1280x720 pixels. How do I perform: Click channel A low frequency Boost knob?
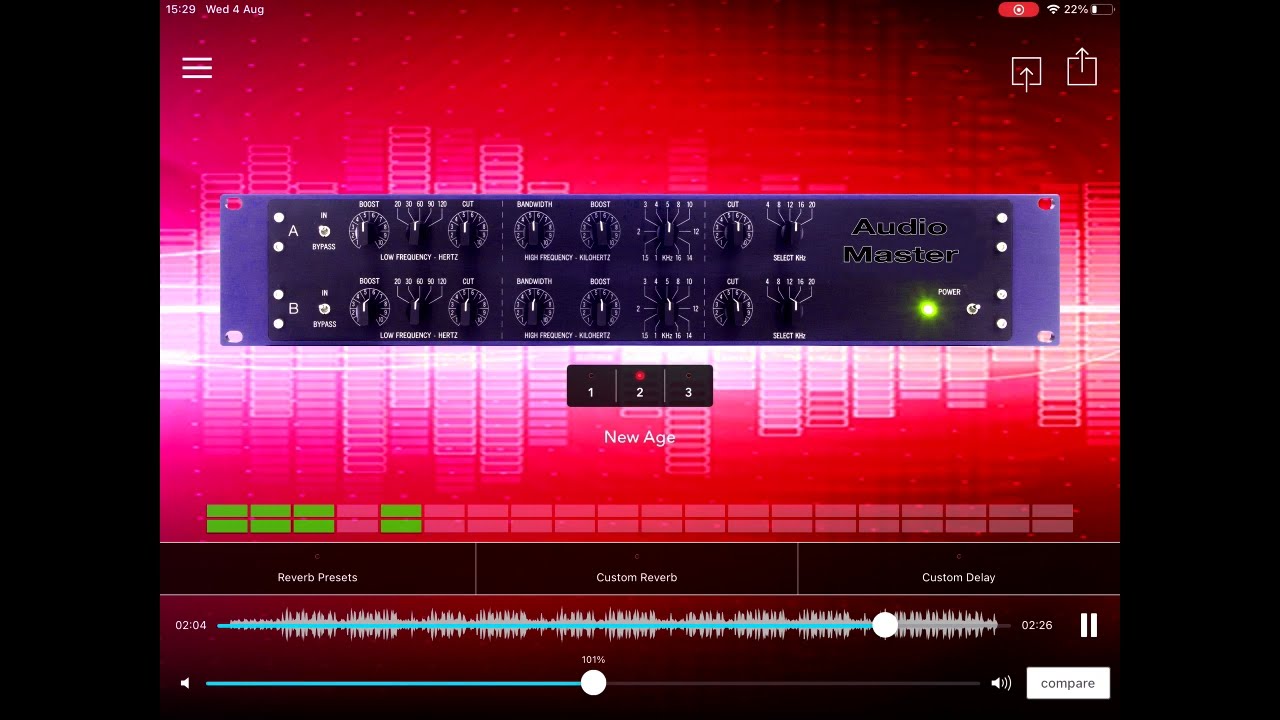tap(369, 231)
